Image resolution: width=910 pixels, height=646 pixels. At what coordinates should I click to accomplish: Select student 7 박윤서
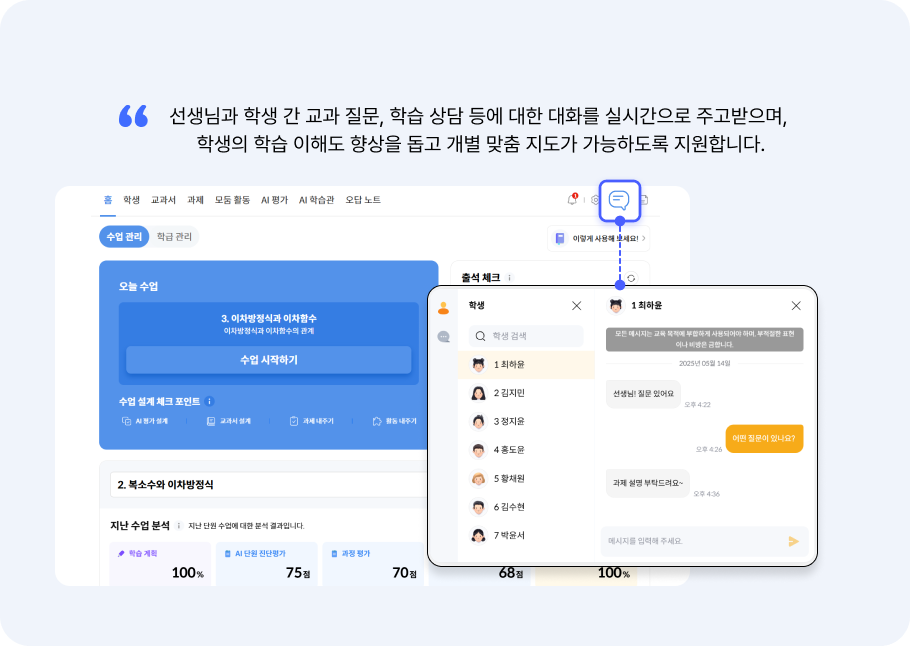point(526,535)
